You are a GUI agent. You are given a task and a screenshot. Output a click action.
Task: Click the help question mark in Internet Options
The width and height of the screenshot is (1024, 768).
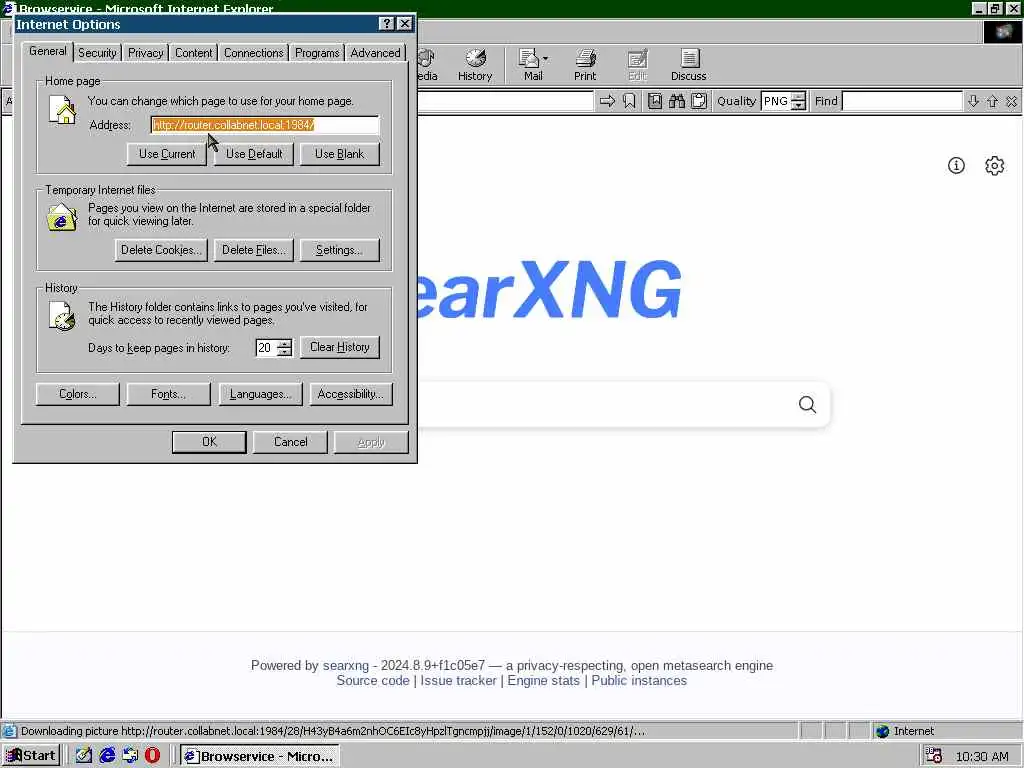pos(387,24)
